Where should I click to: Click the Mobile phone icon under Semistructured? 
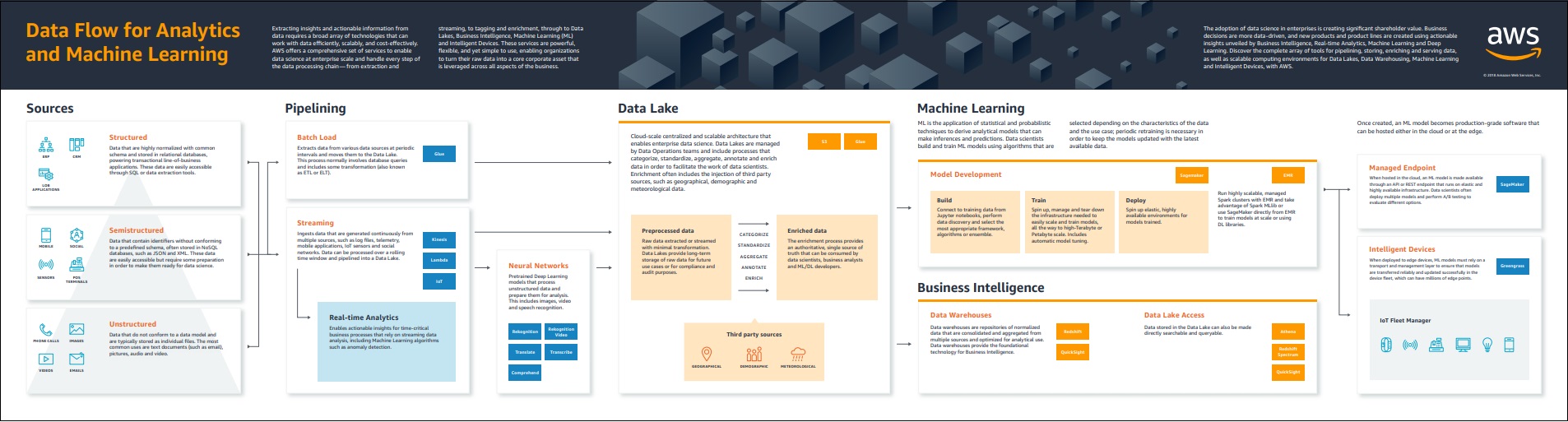46,235
